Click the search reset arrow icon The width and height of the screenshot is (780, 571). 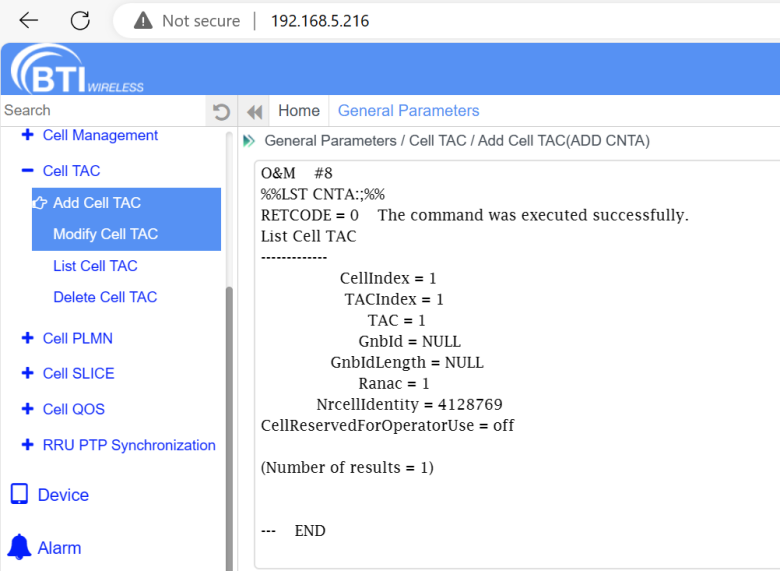pyautogui.click(x=222, y=111)
